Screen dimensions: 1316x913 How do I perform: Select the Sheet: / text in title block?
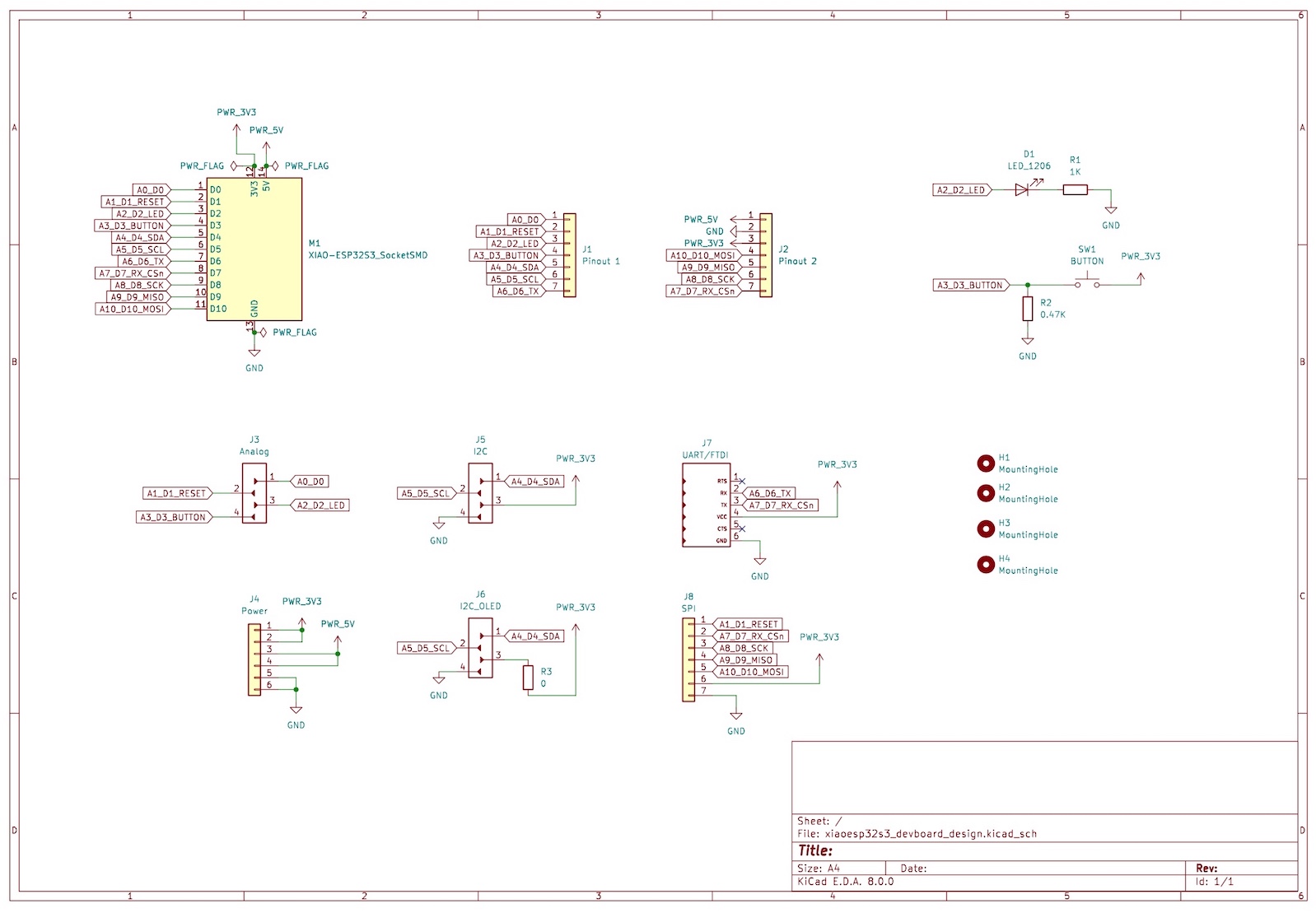pyautogui.click(x=819, y=821)
